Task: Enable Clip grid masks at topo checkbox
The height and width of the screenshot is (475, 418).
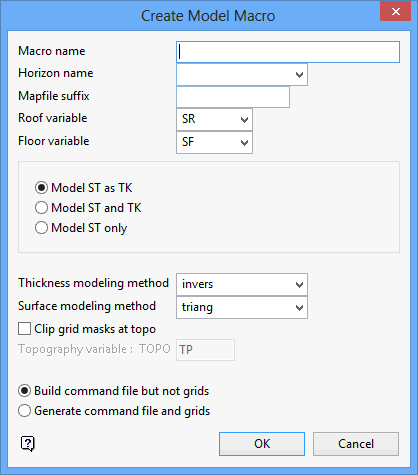Action: point(25,329)
